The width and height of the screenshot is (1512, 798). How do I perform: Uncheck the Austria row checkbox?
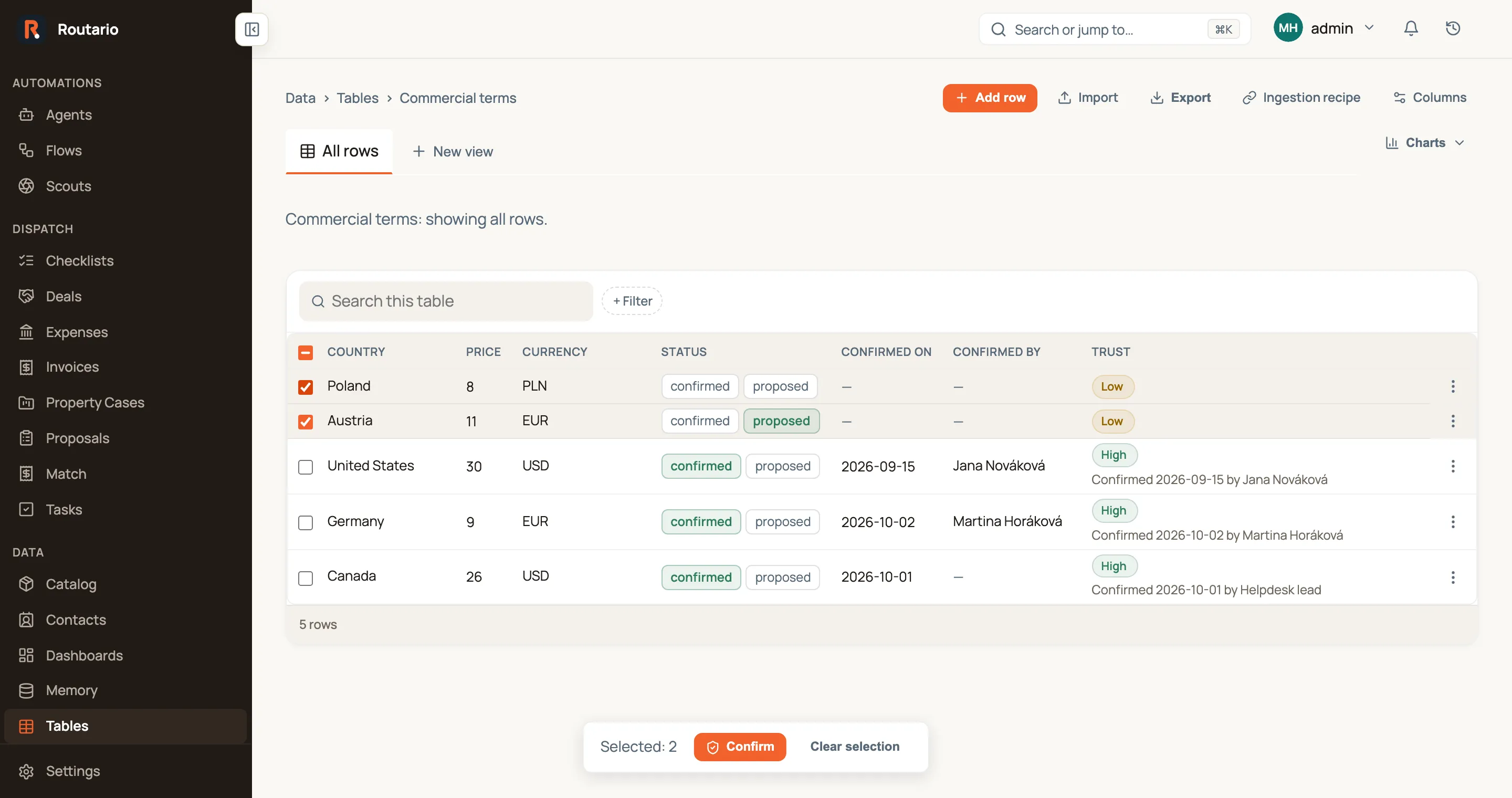coord(305,422)
